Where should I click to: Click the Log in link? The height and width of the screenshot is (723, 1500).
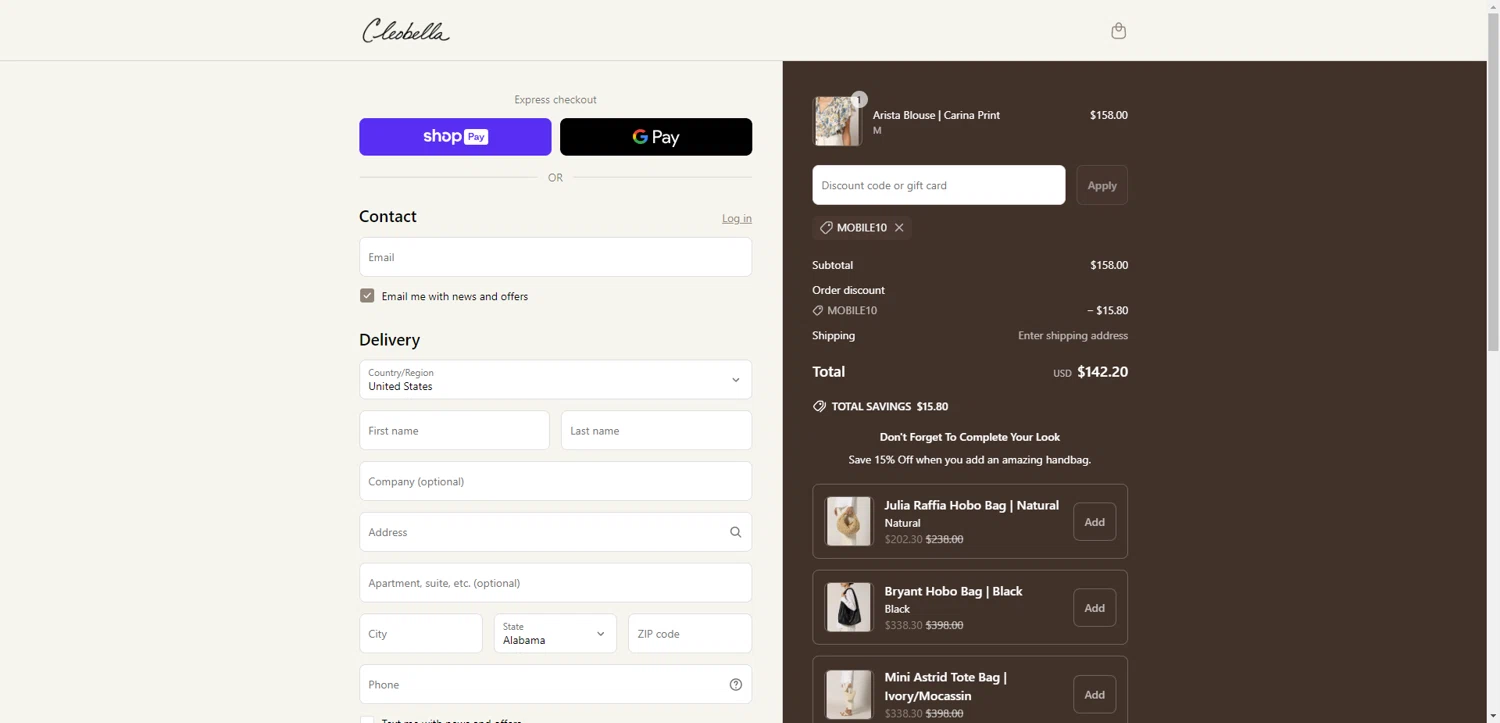tap(737, 218)
